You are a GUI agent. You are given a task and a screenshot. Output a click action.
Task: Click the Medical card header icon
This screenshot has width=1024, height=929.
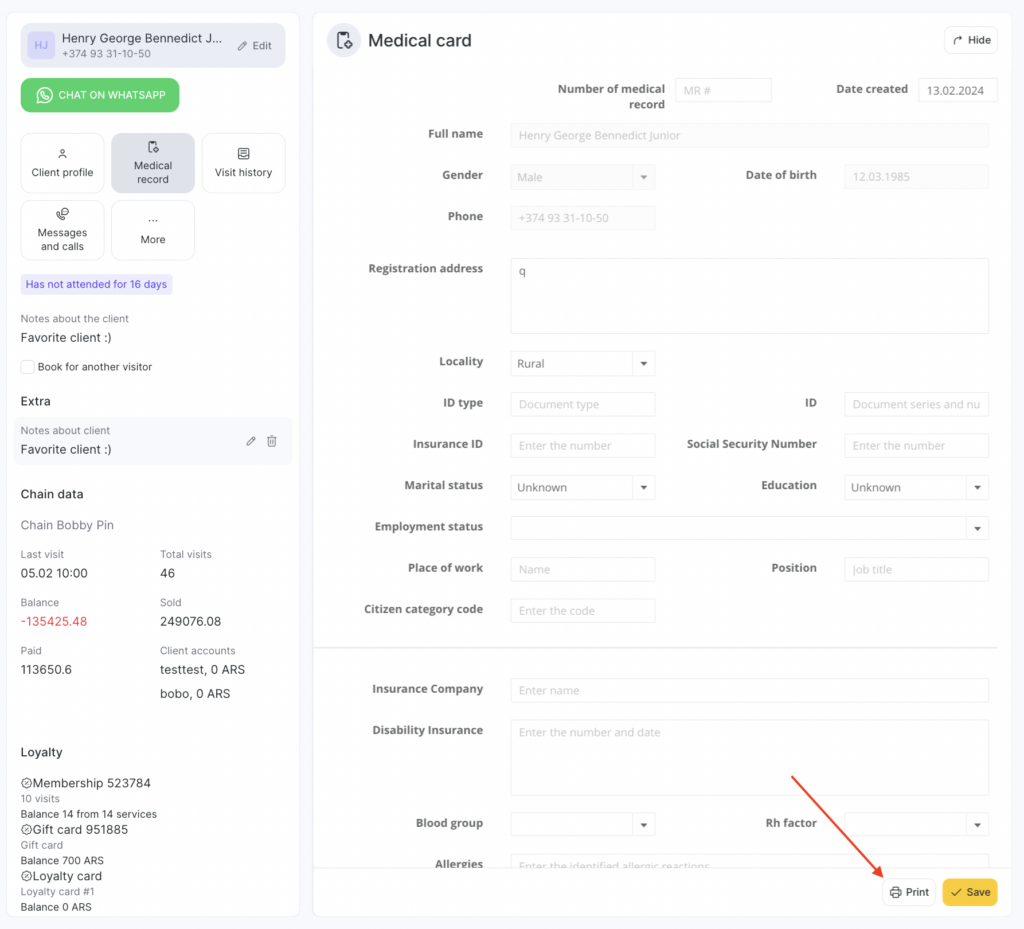344,40
